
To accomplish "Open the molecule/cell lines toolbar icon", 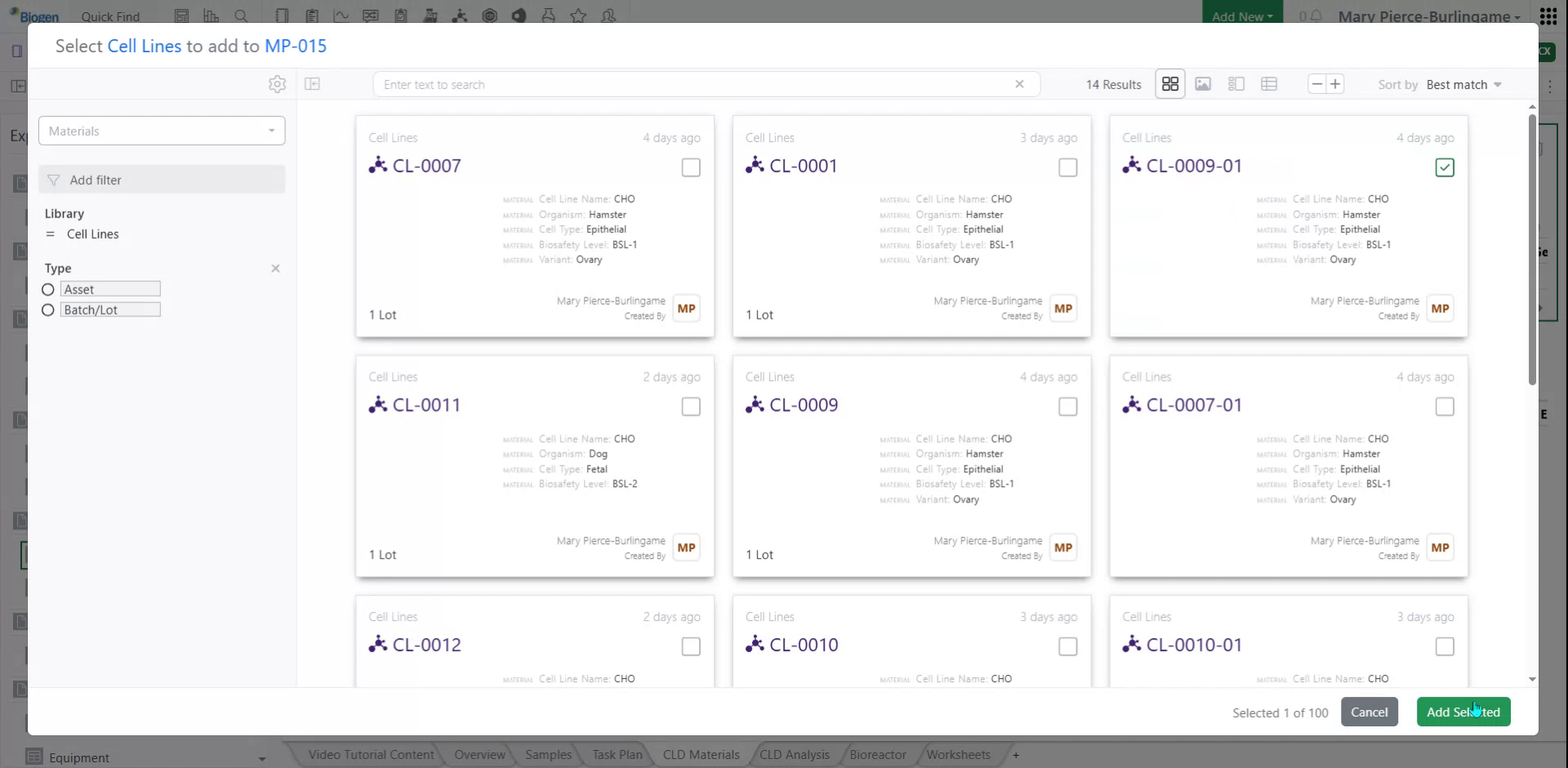I will click(461, 16).
